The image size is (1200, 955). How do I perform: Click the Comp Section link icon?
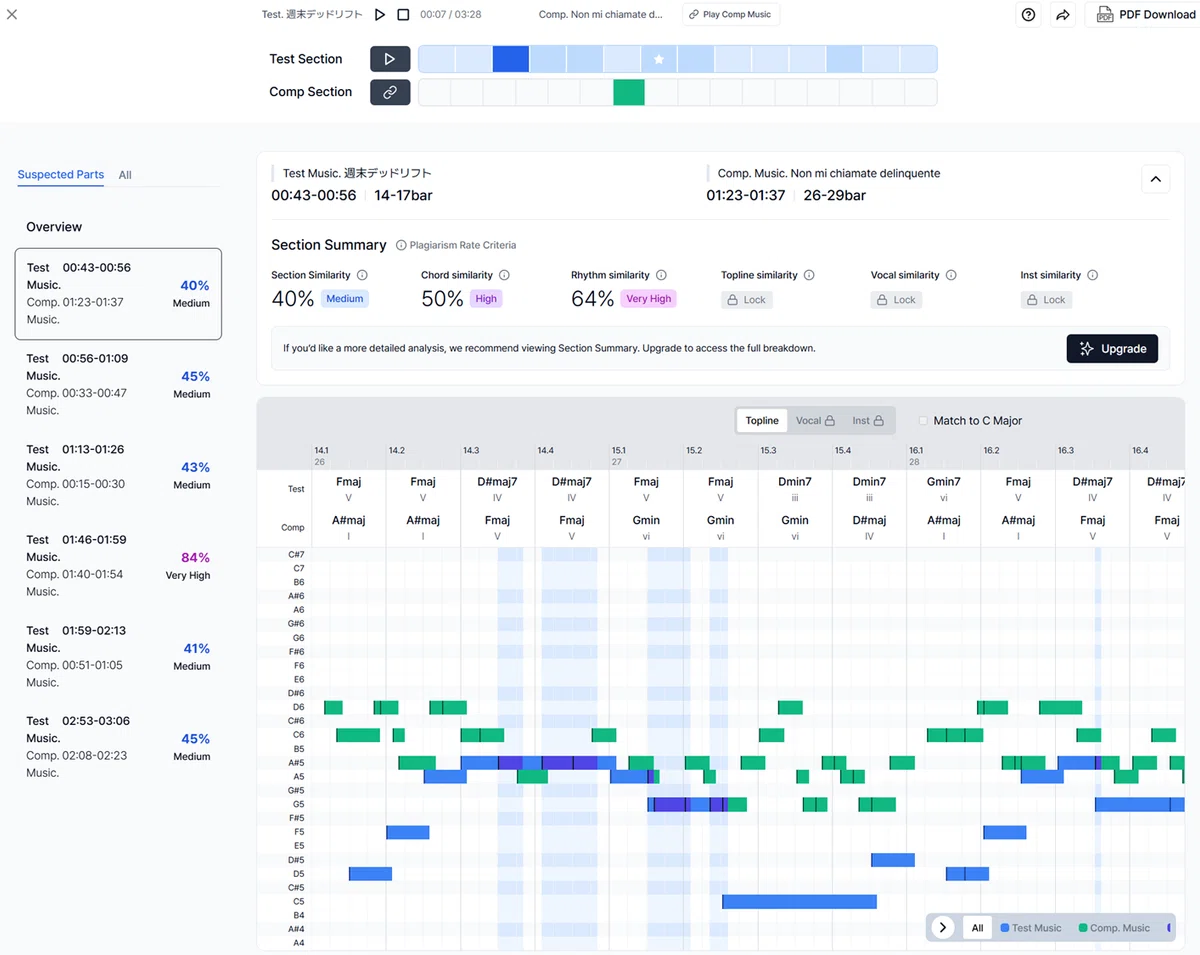[x=390, y=92]
